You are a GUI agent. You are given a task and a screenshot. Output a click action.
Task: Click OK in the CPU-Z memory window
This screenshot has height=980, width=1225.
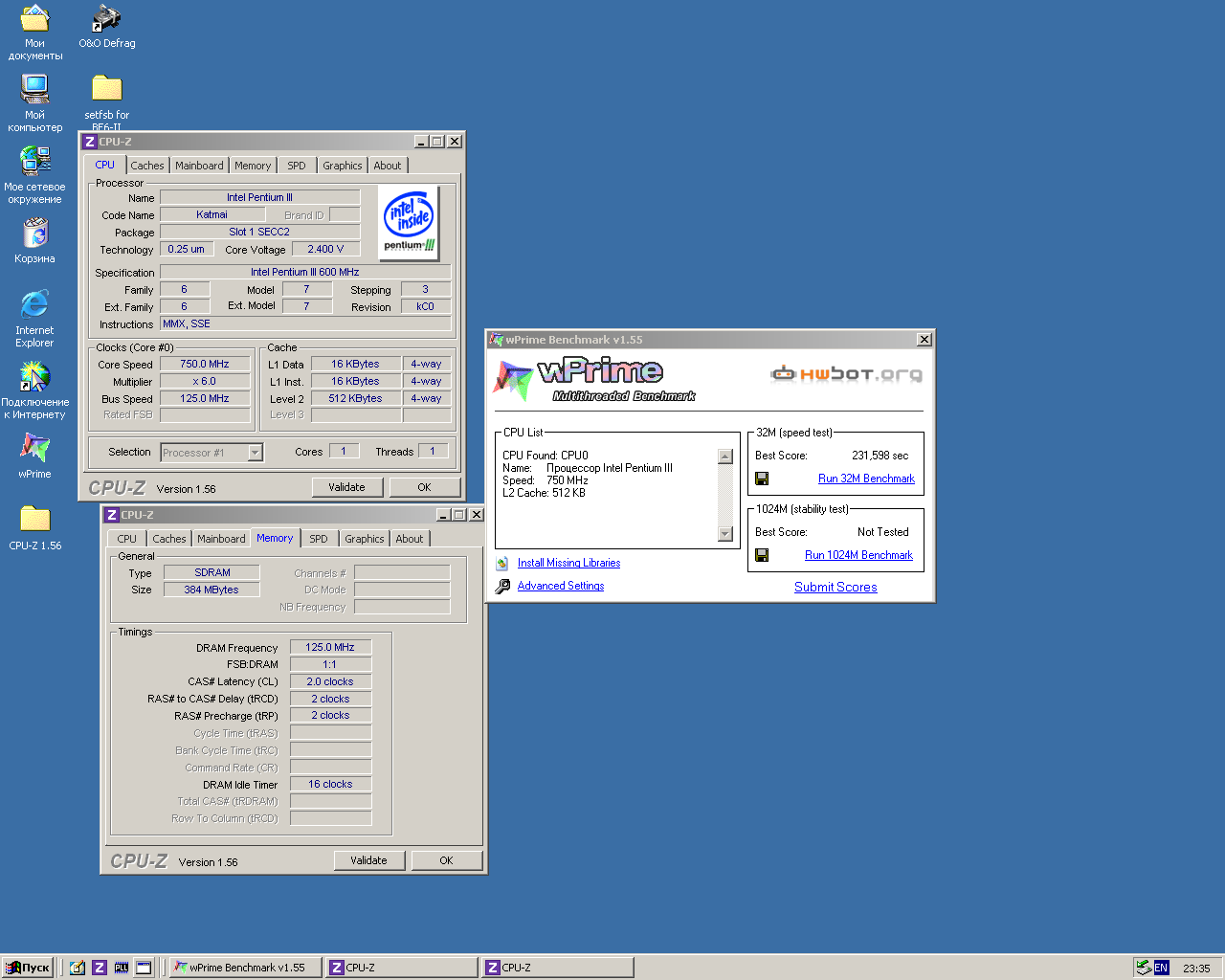(446, 860)
